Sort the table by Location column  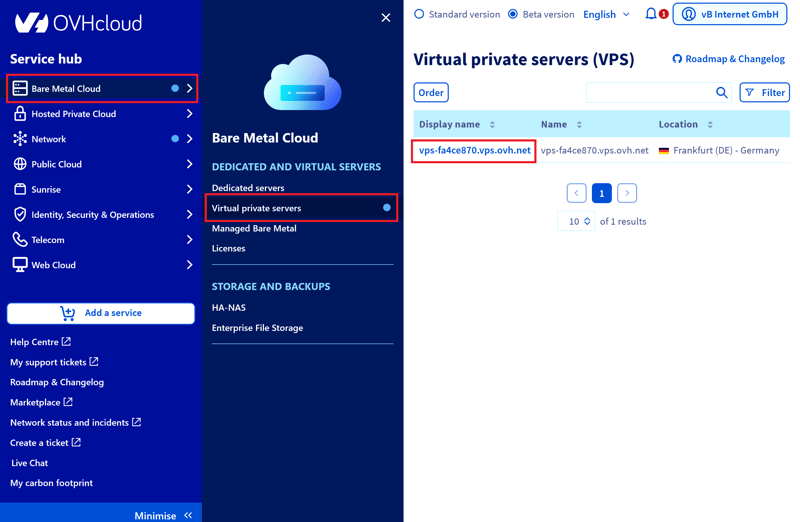pos(710,125)
